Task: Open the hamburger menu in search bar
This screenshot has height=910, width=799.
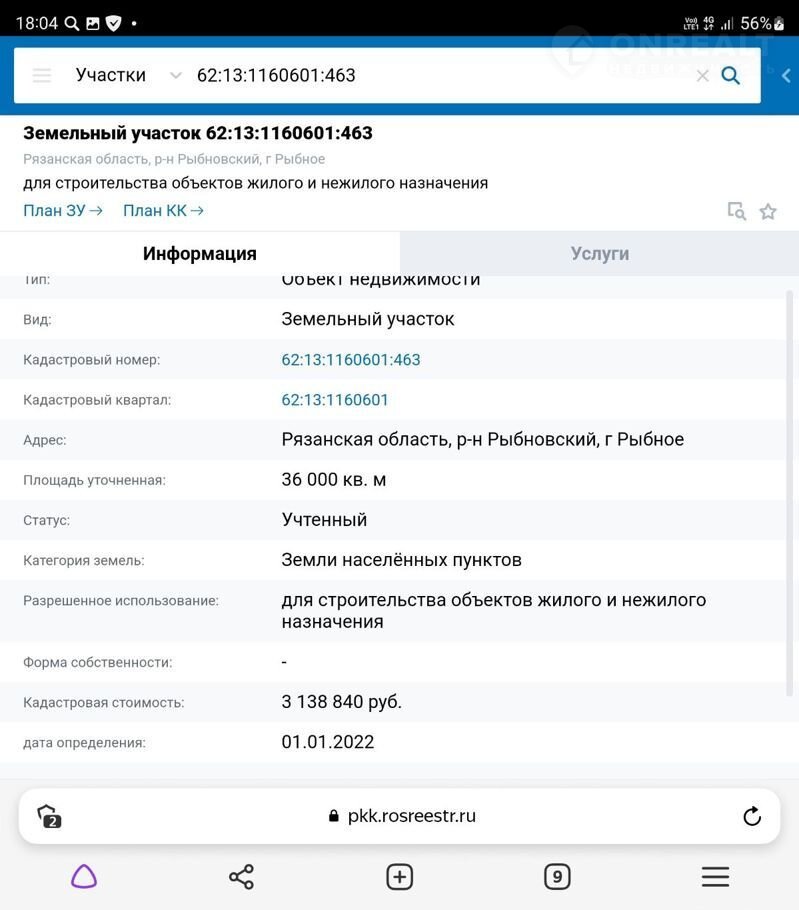Action: point(42,75)
